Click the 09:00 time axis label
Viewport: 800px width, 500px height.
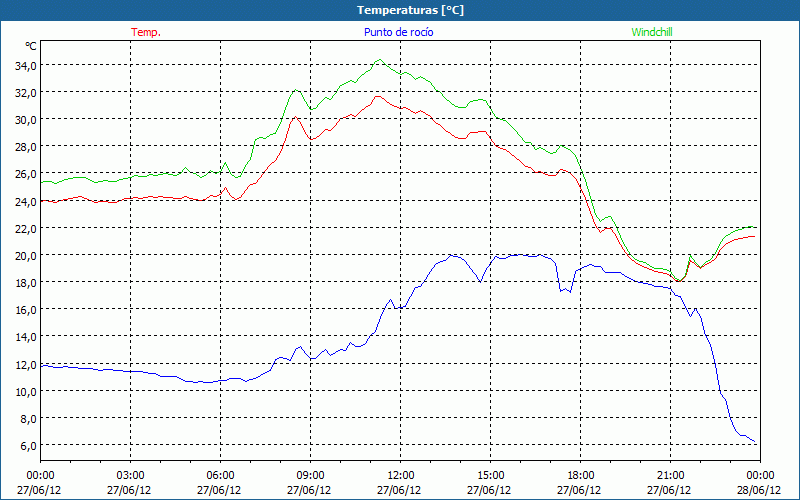(310, 476)
